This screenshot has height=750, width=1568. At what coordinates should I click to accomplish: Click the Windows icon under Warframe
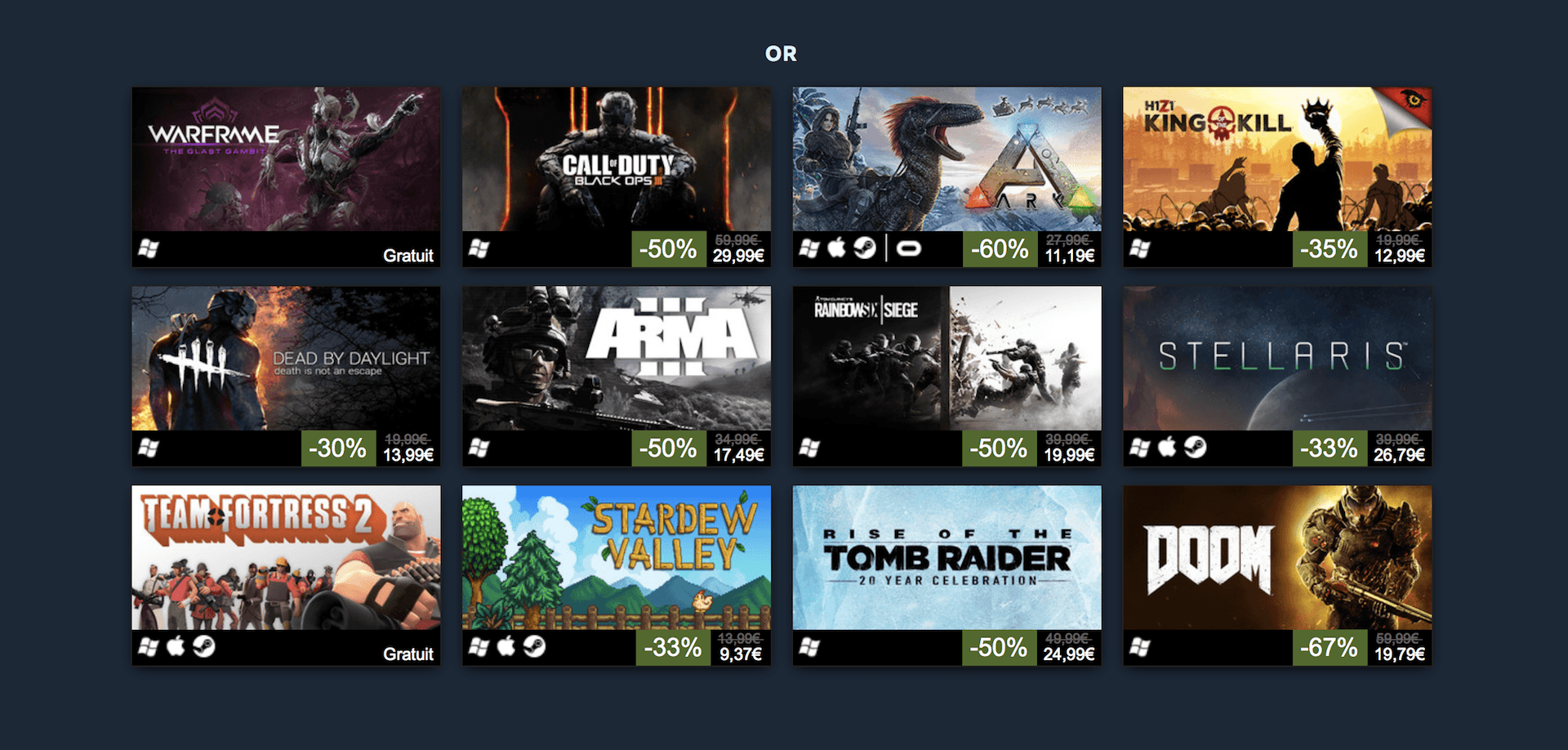[149, 248]
